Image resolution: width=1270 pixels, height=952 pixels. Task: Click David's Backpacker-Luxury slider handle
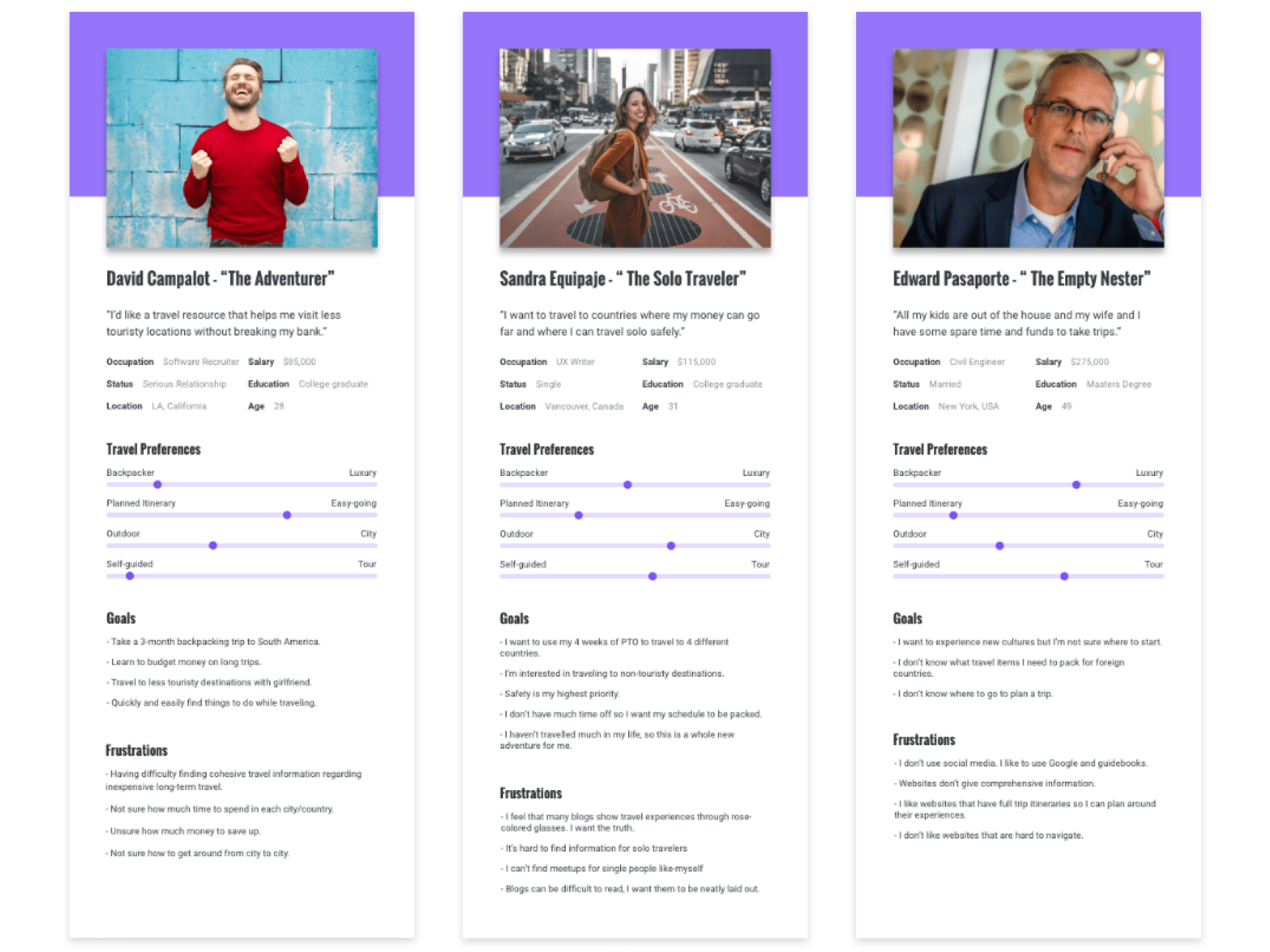coord(157,485)
